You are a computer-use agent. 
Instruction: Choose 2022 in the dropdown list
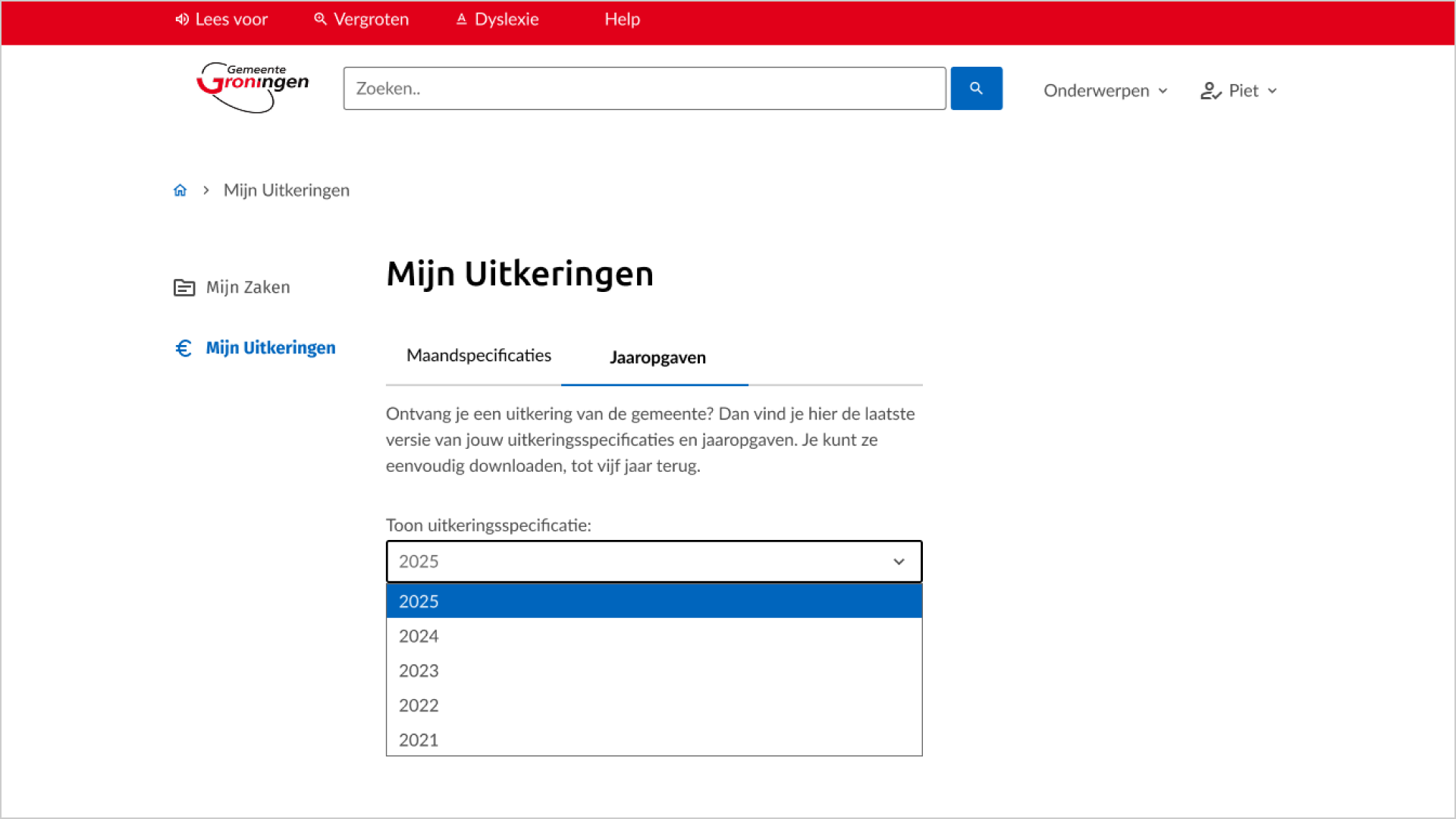tap(654, 705)
